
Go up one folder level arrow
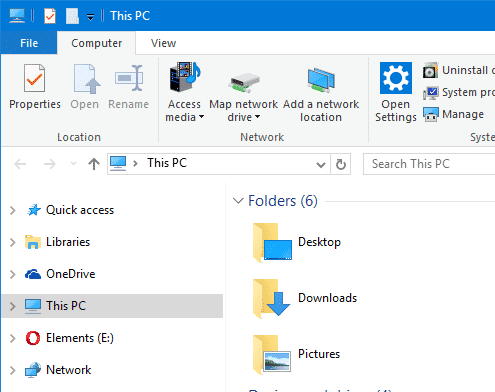coord(94,164)
